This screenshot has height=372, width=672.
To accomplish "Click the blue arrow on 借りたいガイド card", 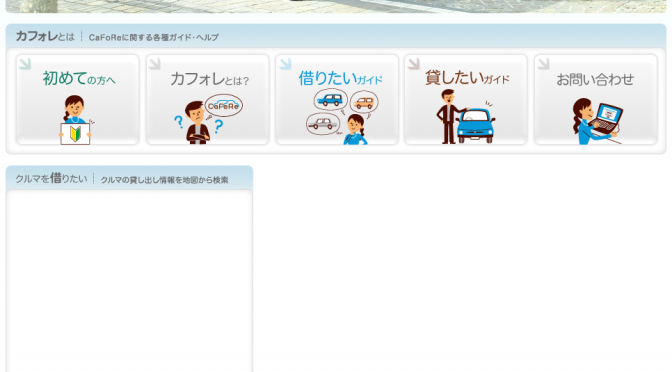I will coord(285,63).
